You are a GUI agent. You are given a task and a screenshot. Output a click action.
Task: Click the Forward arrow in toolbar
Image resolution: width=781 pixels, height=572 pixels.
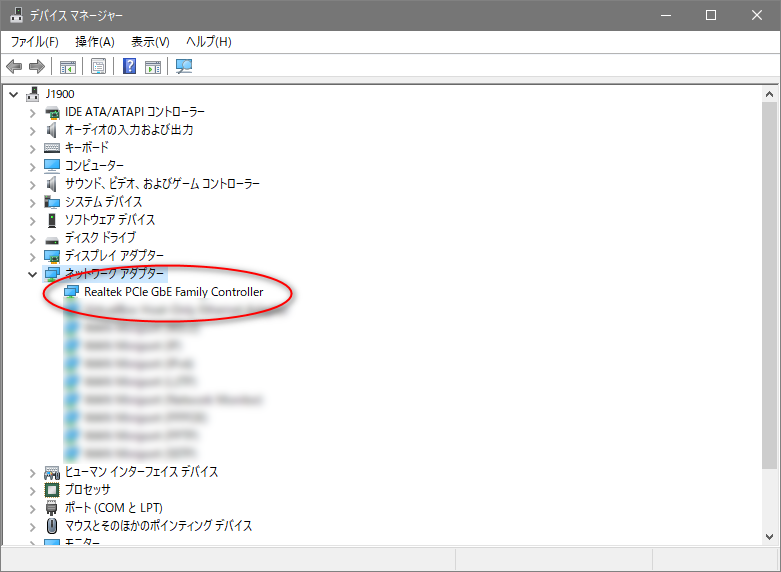click(x=37, y=67)
